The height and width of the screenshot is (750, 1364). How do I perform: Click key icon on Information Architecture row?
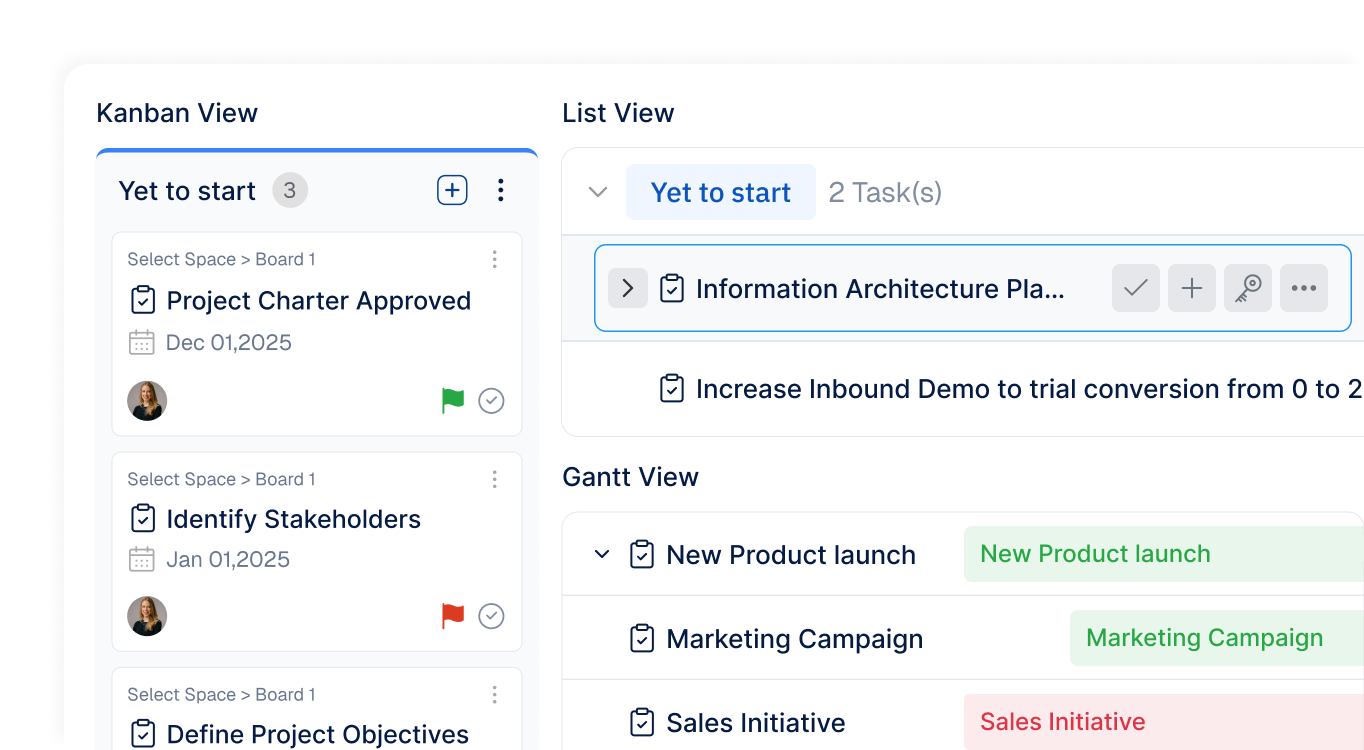click(1248, 288)
